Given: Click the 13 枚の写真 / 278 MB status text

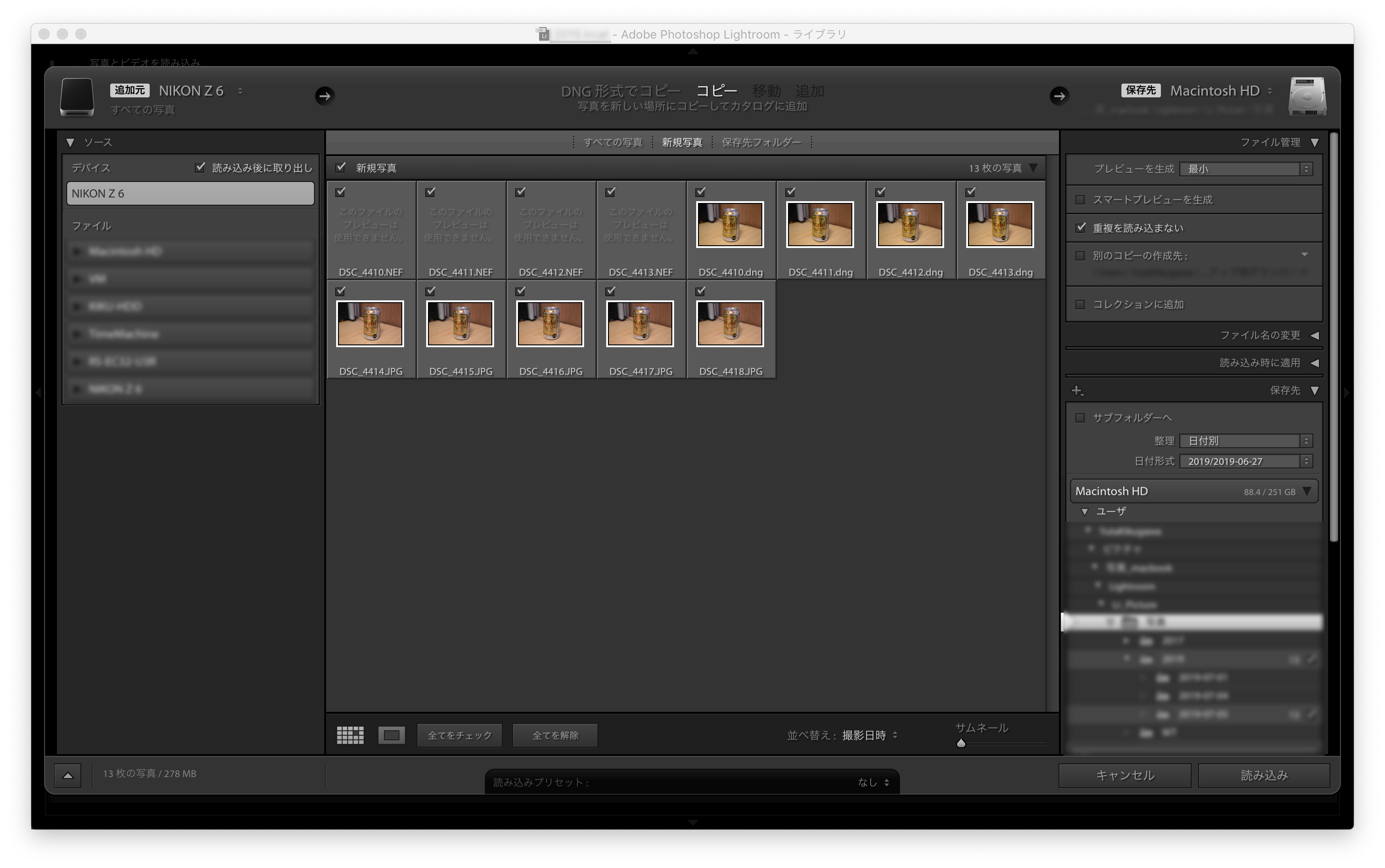Looking at the screenshot, I should [x=150, y=774].
